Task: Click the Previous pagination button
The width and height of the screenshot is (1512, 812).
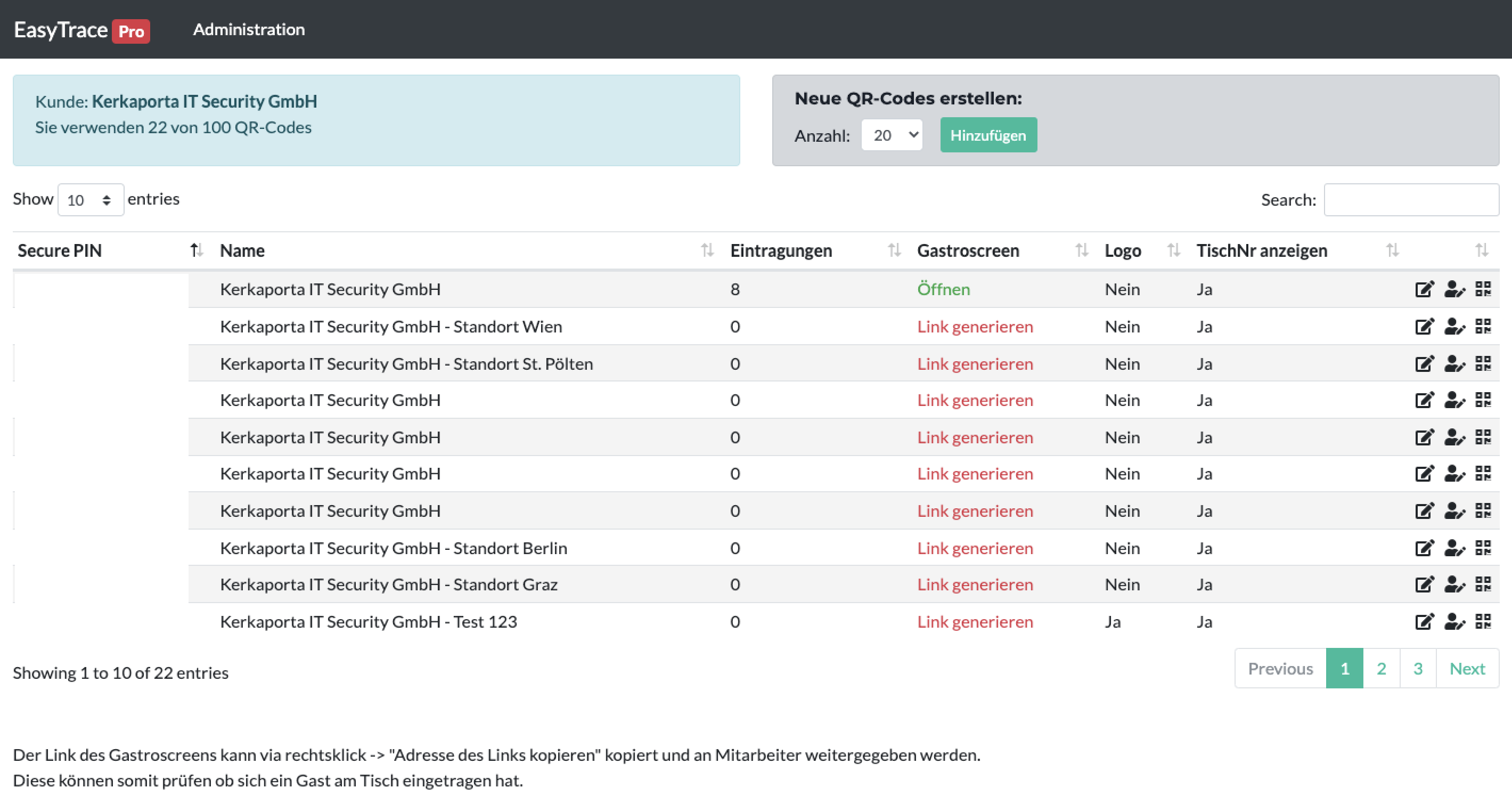Action: [x=1280, y=668]
